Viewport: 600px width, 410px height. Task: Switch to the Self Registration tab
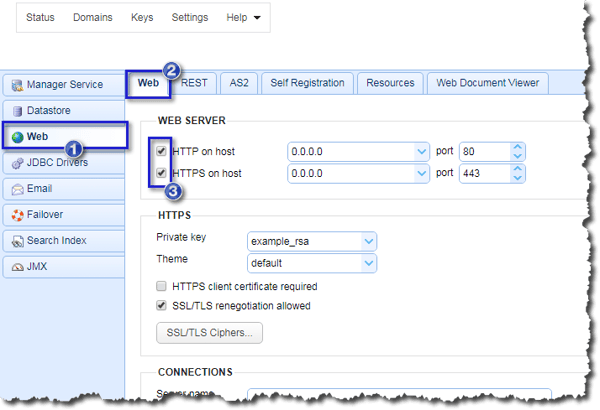307,83
